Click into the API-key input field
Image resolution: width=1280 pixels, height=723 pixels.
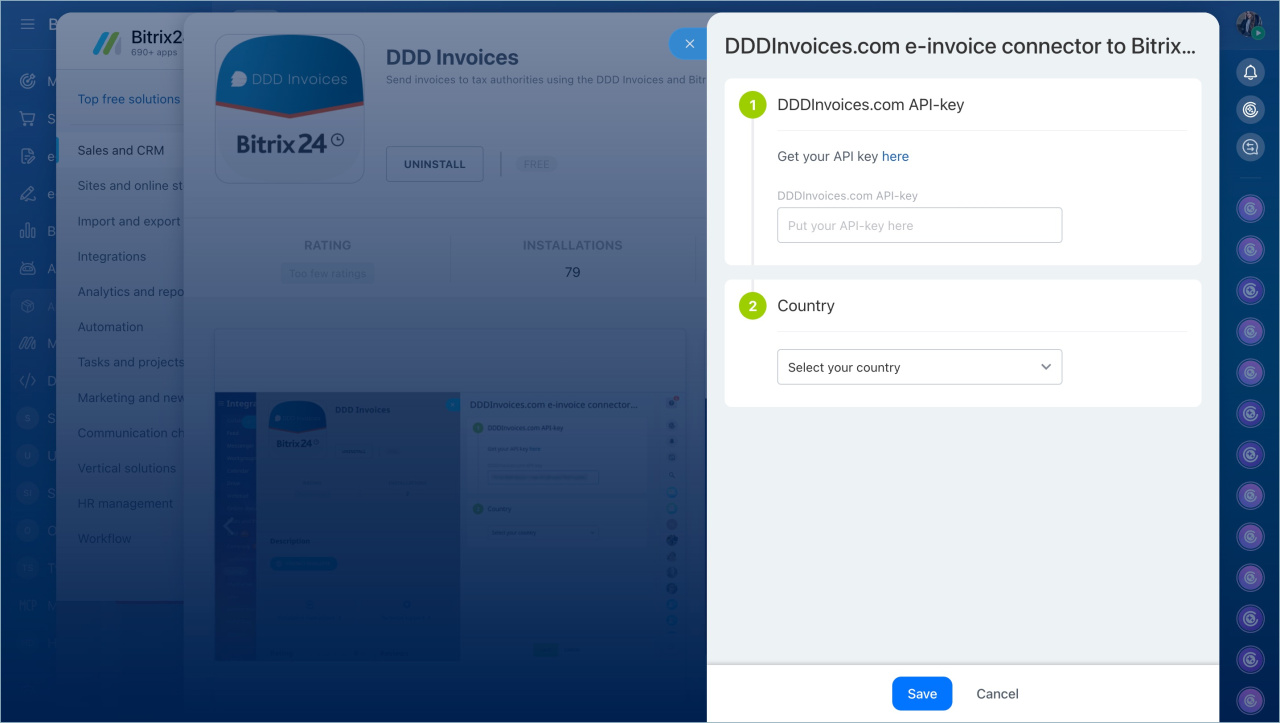tap(919, 225)
